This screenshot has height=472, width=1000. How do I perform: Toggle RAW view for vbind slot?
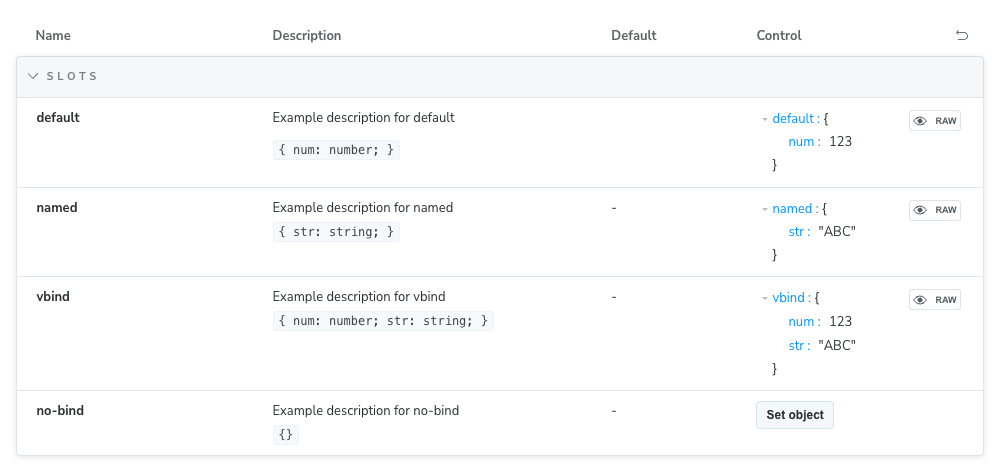[935, 300]
